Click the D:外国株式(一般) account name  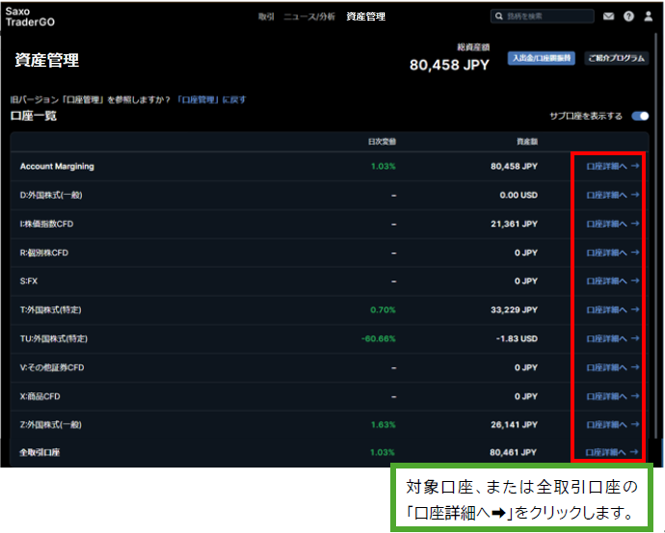[x=51, y=195]
